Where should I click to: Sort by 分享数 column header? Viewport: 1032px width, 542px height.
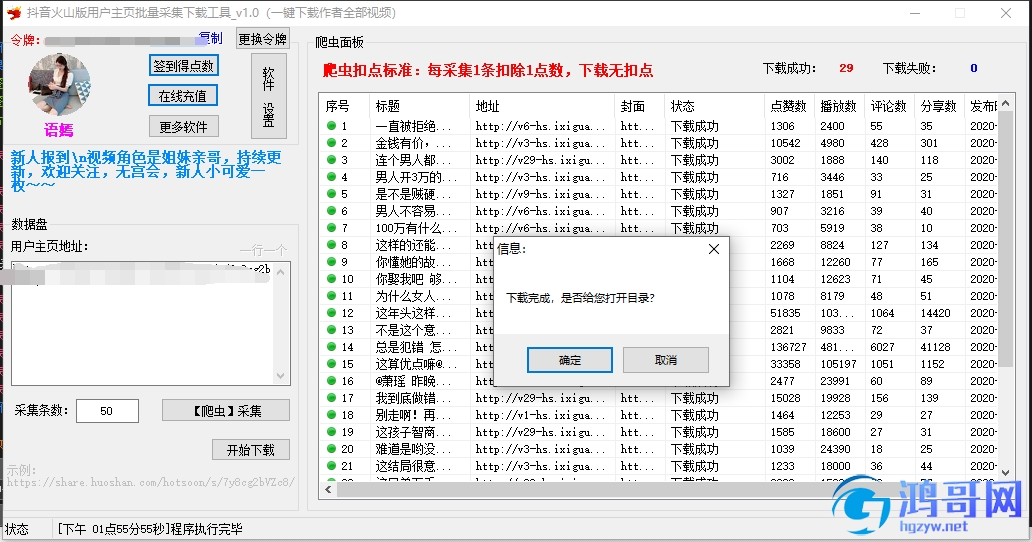[x=940, y=106]
